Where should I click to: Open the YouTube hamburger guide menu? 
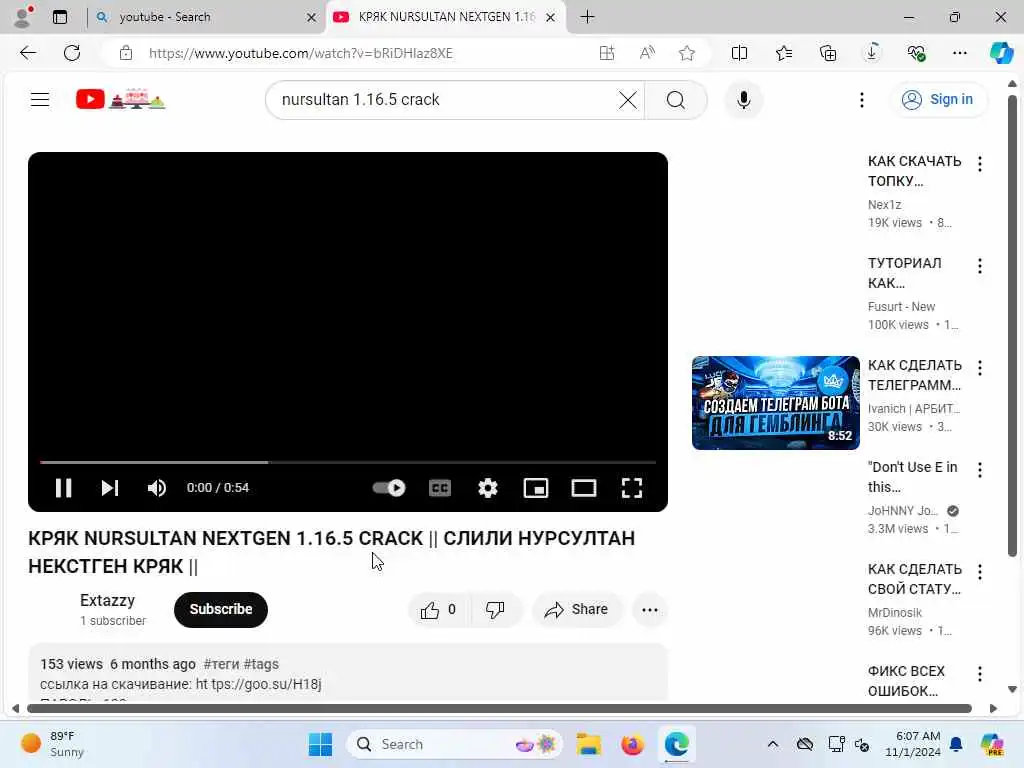(x=40, y=100)
